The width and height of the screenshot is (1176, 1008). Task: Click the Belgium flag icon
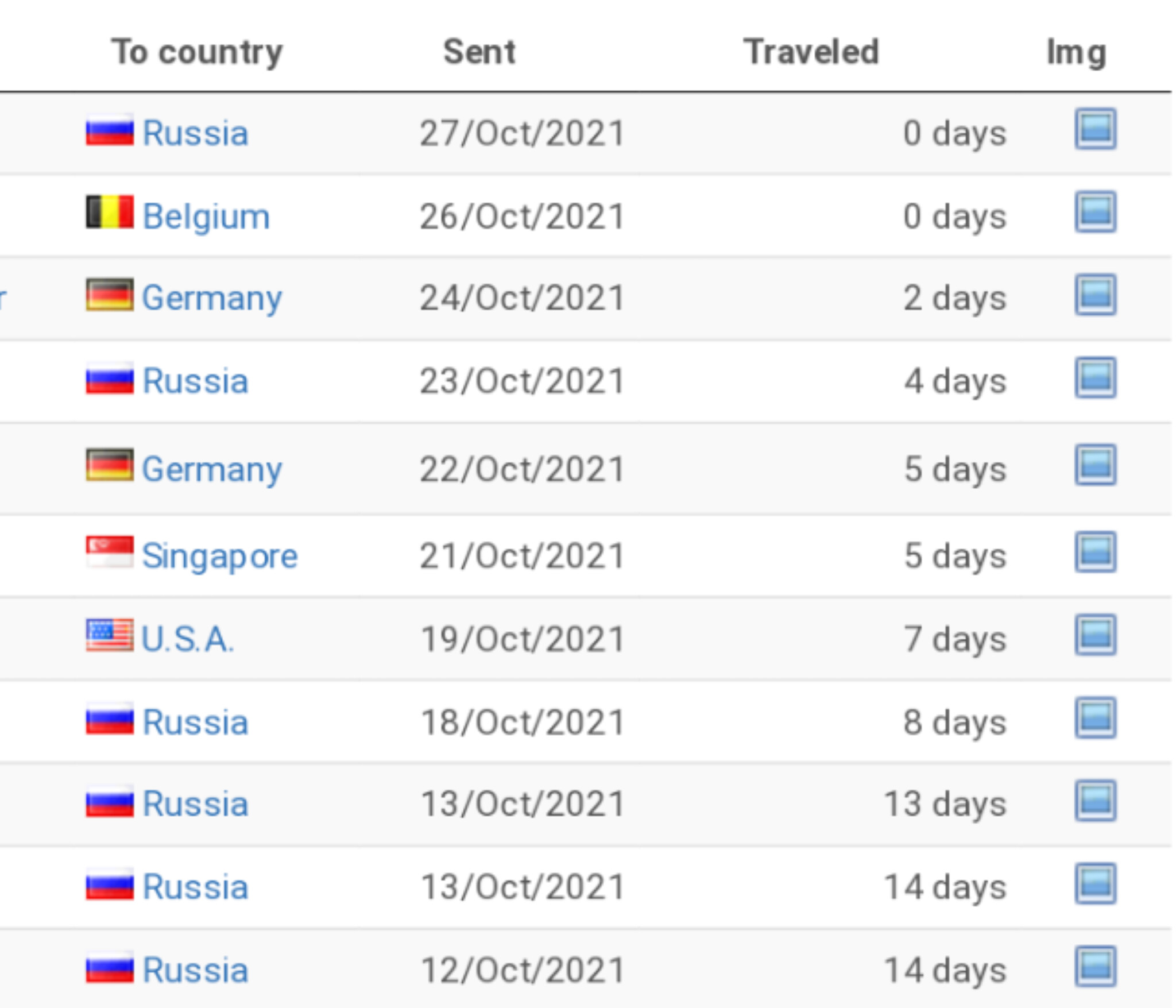tap(110, 212)
